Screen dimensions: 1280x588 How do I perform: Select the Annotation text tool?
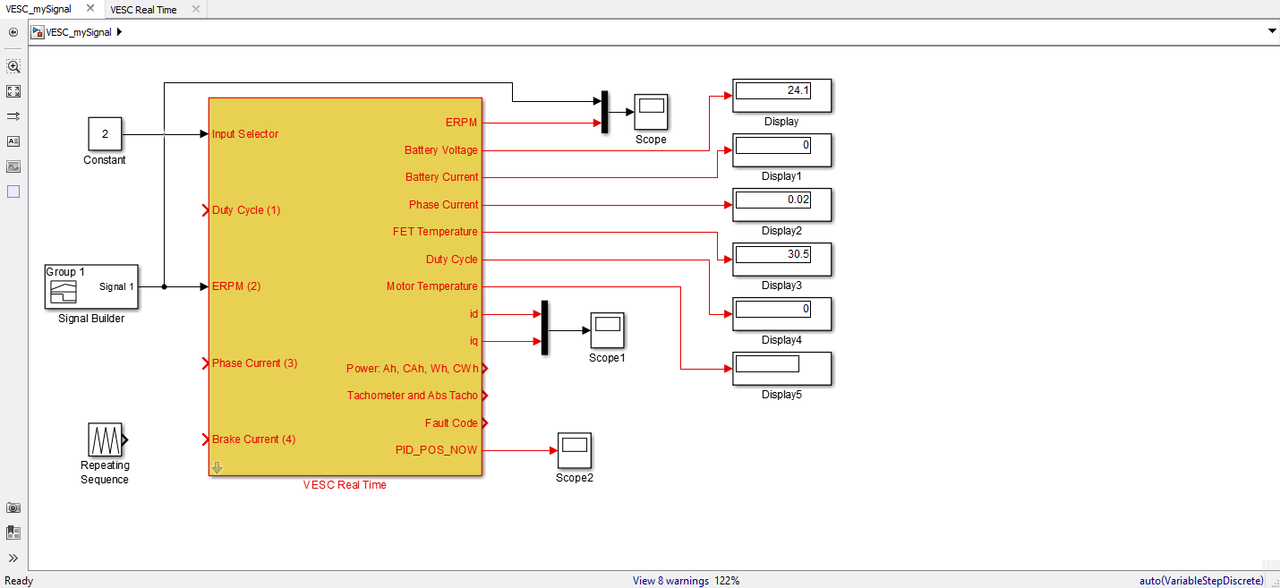click(13, 141)
